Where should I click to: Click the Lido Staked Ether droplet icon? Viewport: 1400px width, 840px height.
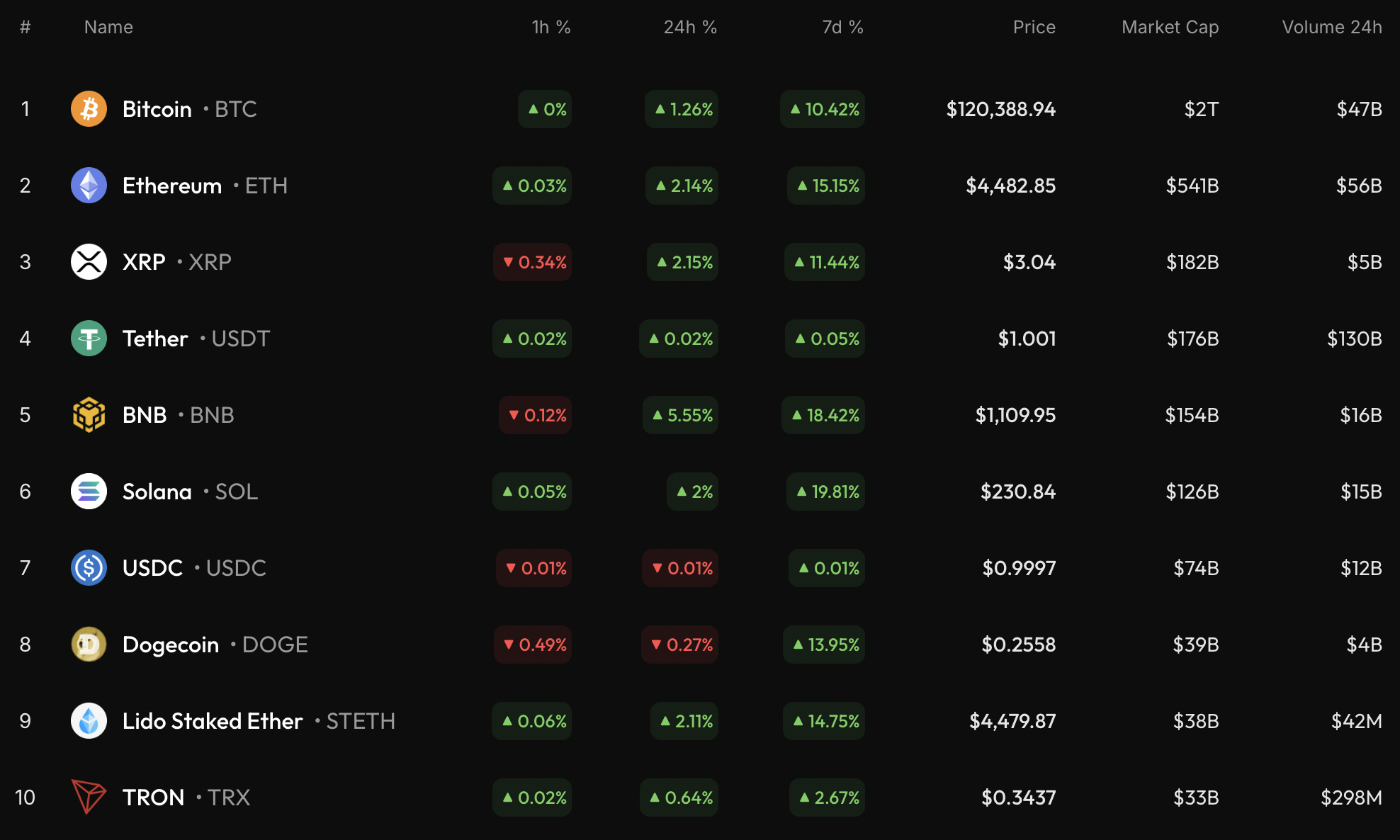point(89,721)
